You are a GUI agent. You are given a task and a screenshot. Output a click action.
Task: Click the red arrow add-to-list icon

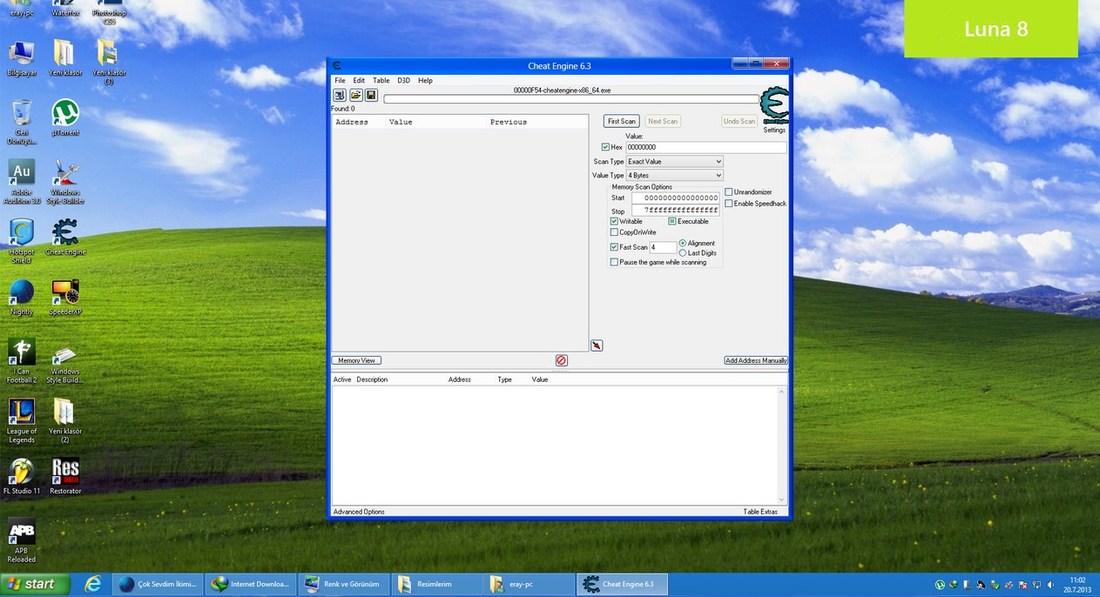coord(596,346)
